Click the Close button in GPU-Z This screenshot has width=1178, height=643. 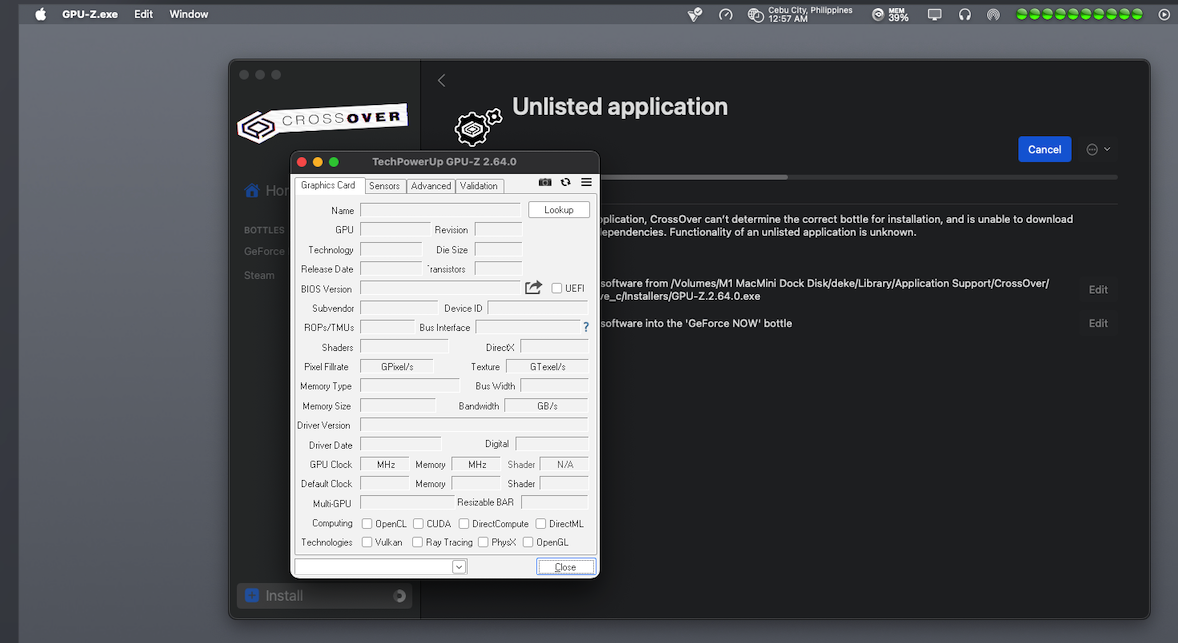tap(566, 566)
